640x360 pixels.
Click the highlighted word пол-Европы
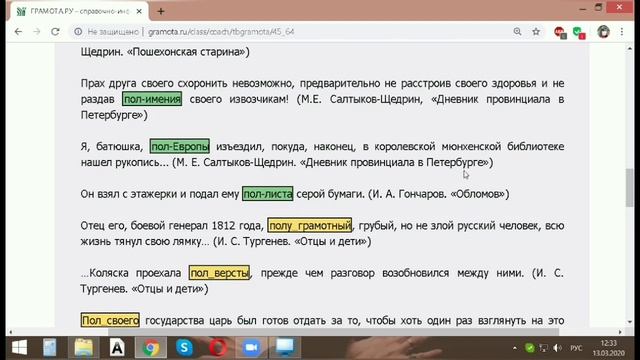point(180,146)
